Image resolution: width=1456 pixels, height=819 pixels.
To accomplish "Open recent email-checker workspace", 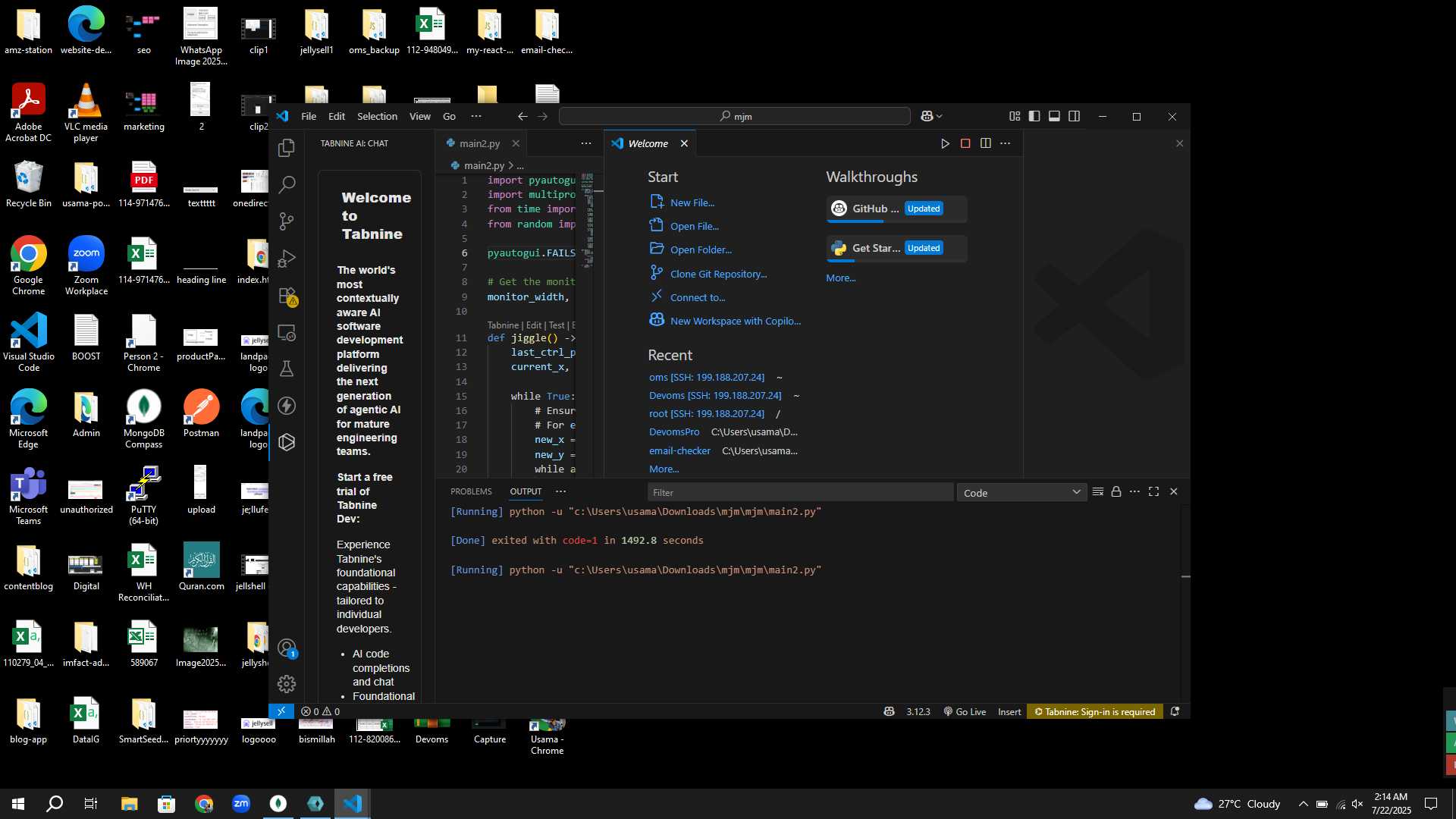I will click(679, 450).
